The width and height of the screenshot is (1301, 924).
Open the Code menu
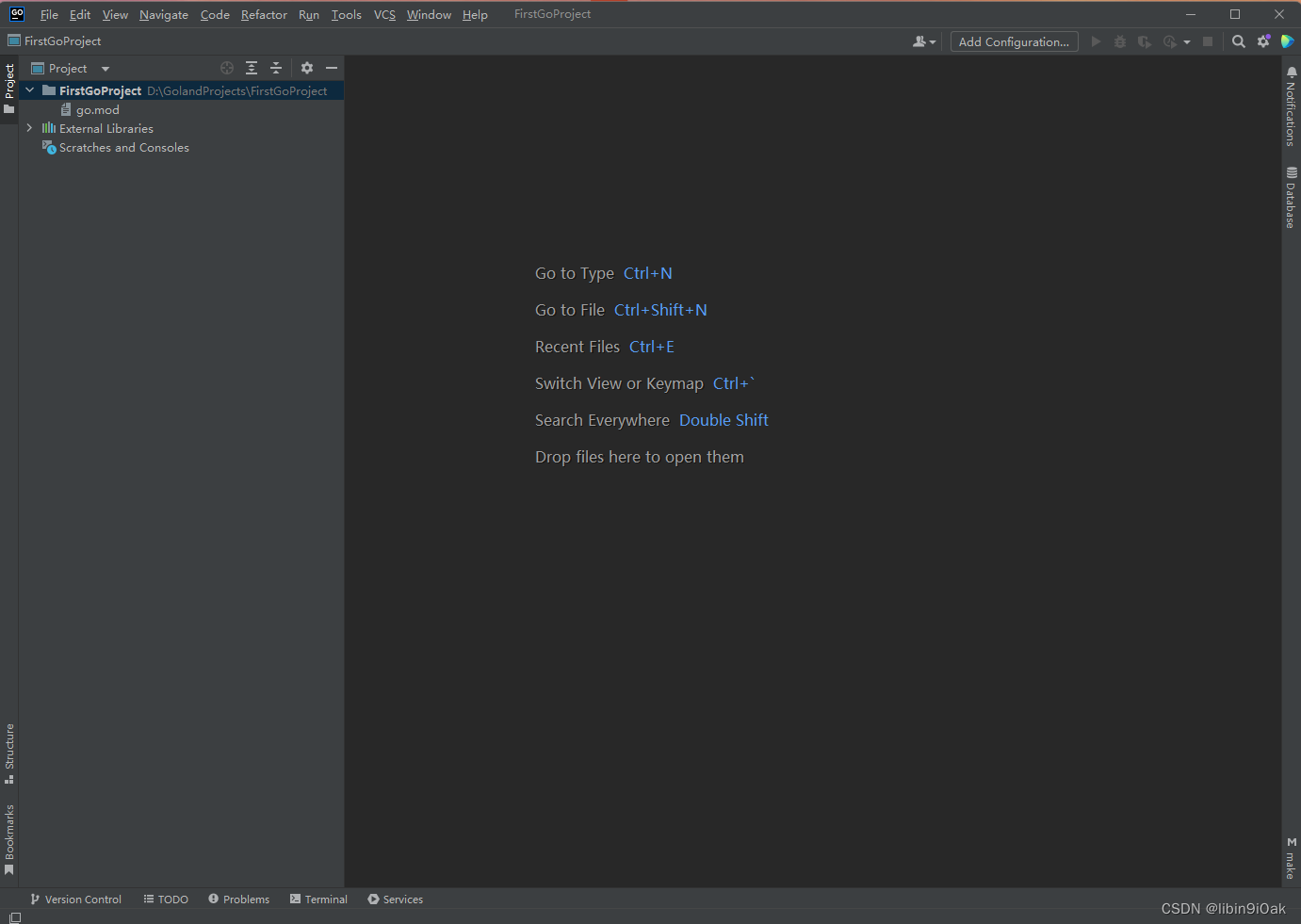point(215,15)
